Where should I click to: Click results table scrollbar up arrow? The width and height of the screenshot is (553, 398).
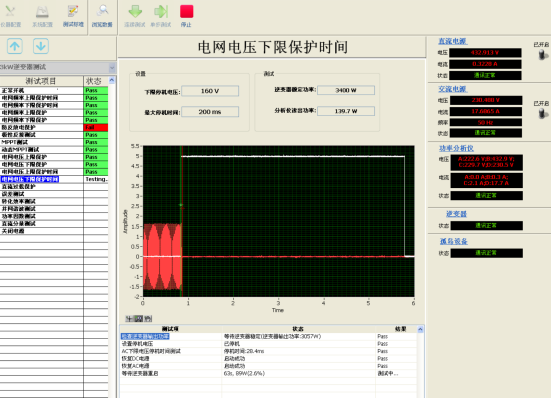click(420, 329)
